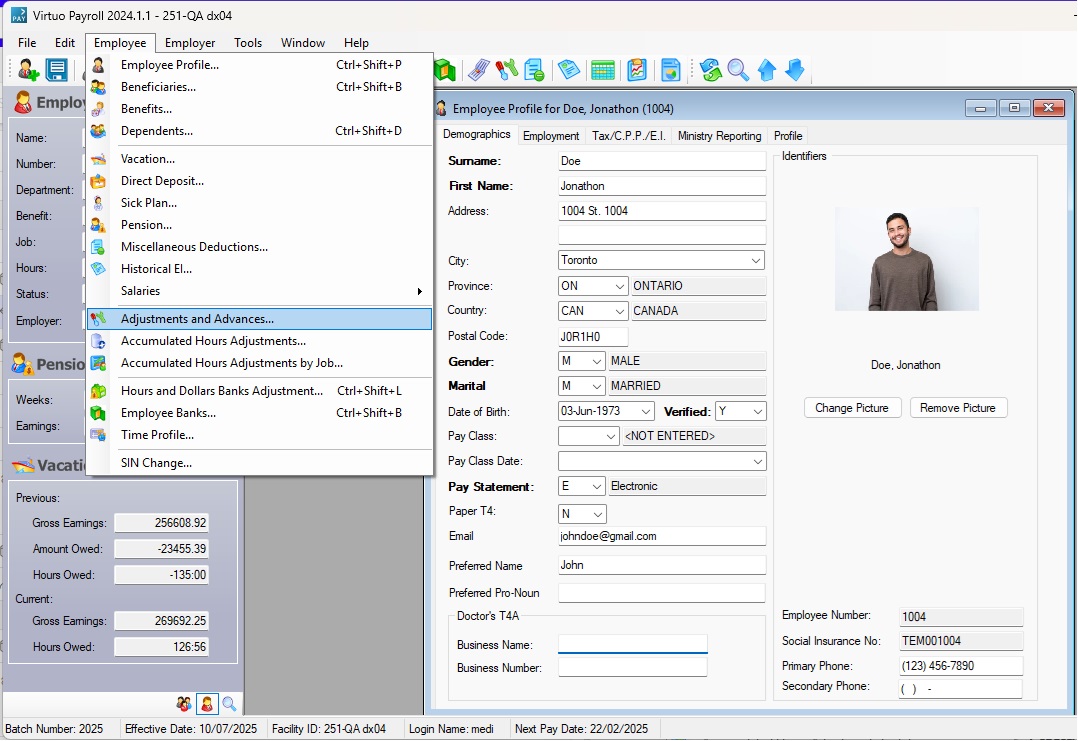
Task: Open the Province dropdown showing ON
Action: point(618,286)
